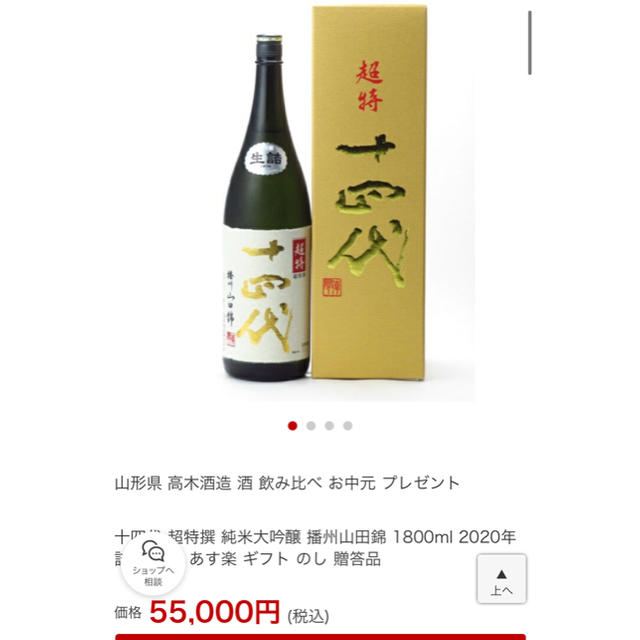The width and height of the screenshot is (640, 640).
Task: Click the red 超特 text on box
Action: 369,86
